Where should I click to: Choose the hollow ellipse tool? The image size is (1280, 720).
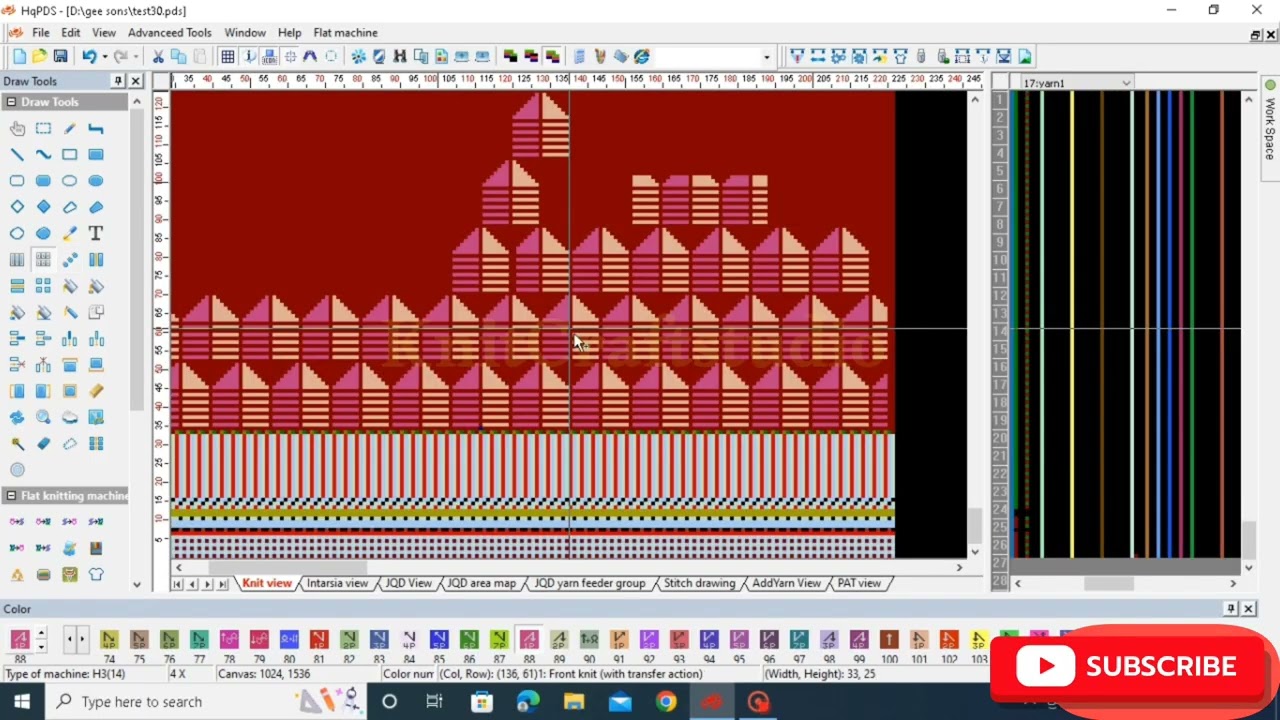click(x=69, y=181)
